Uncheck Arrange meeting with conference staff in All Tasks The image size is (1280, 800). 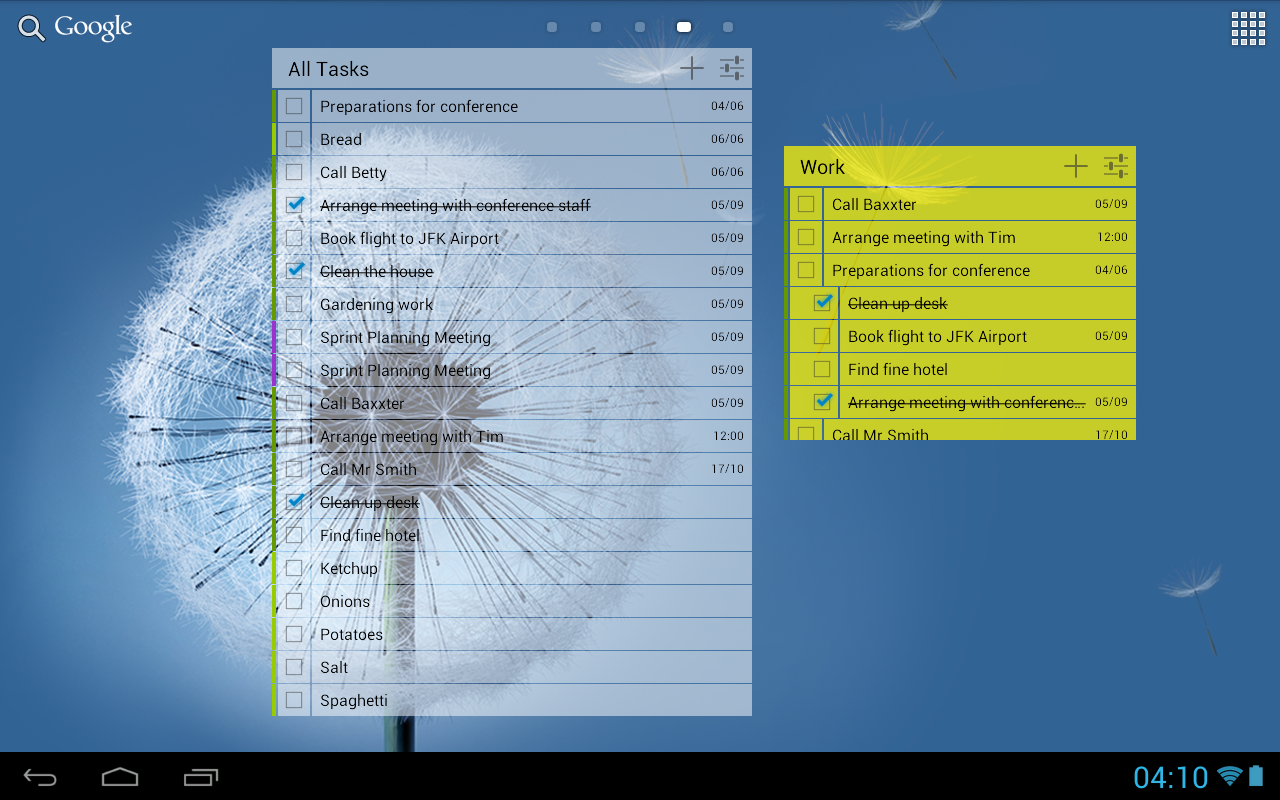(294, 205)
